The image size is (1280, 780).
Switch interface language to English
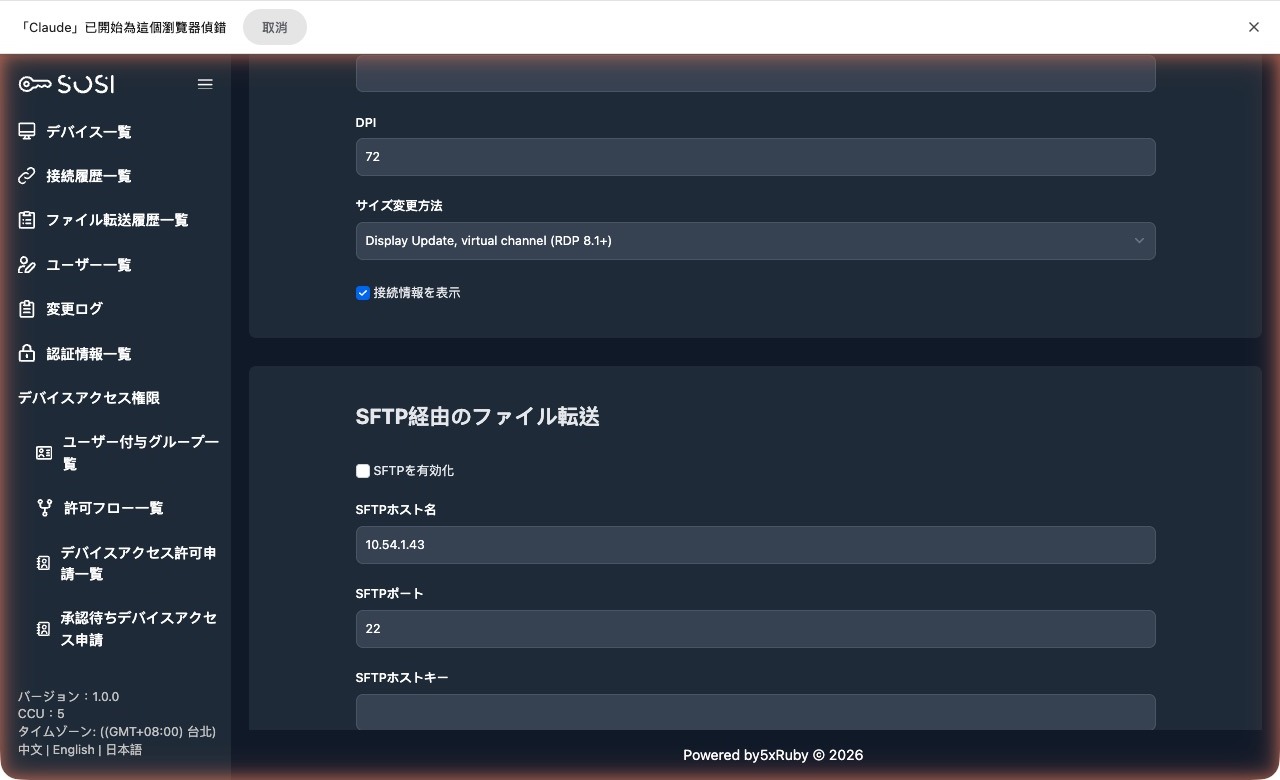click(x=73, y=749)
